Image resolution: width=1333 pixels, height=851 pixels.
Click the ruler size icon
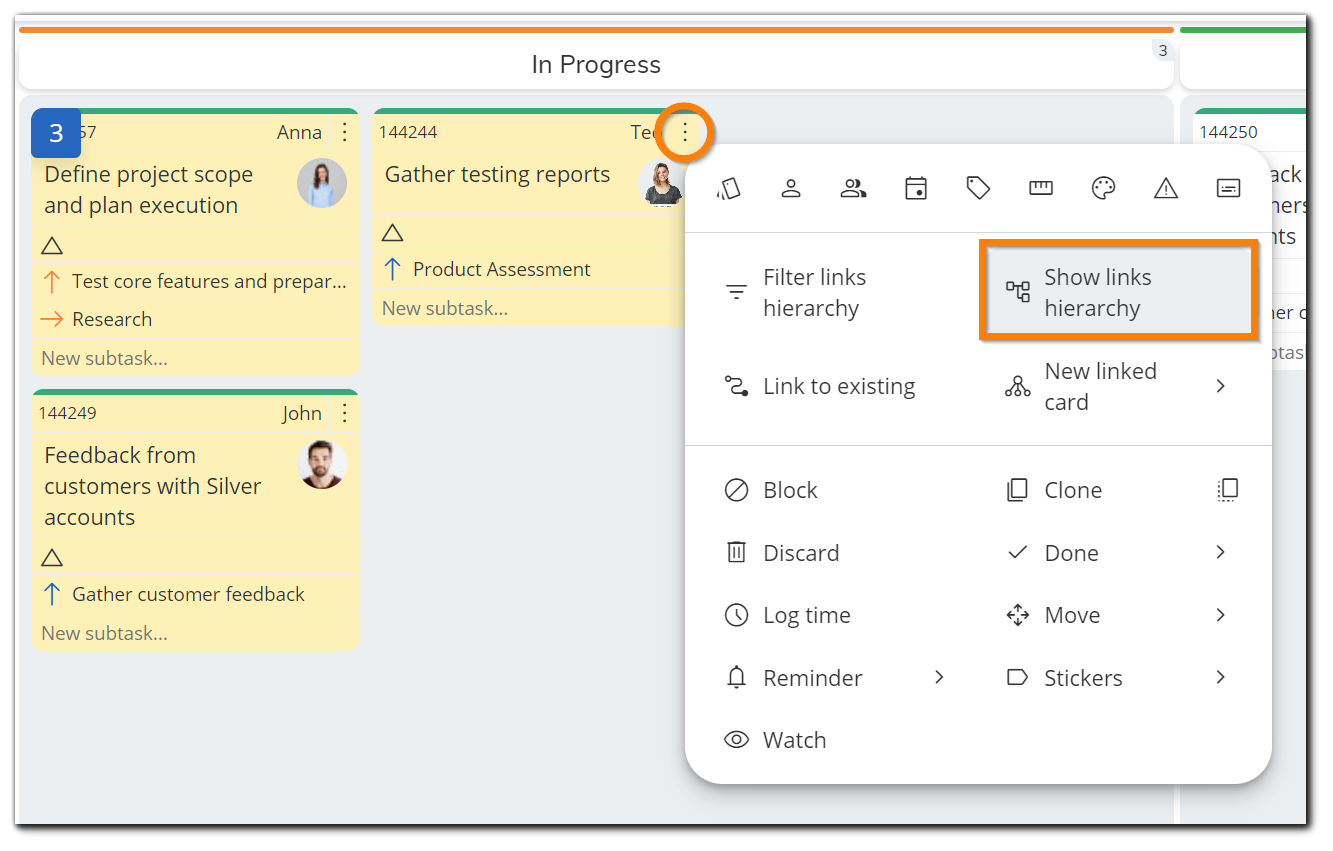(1041, 188)
